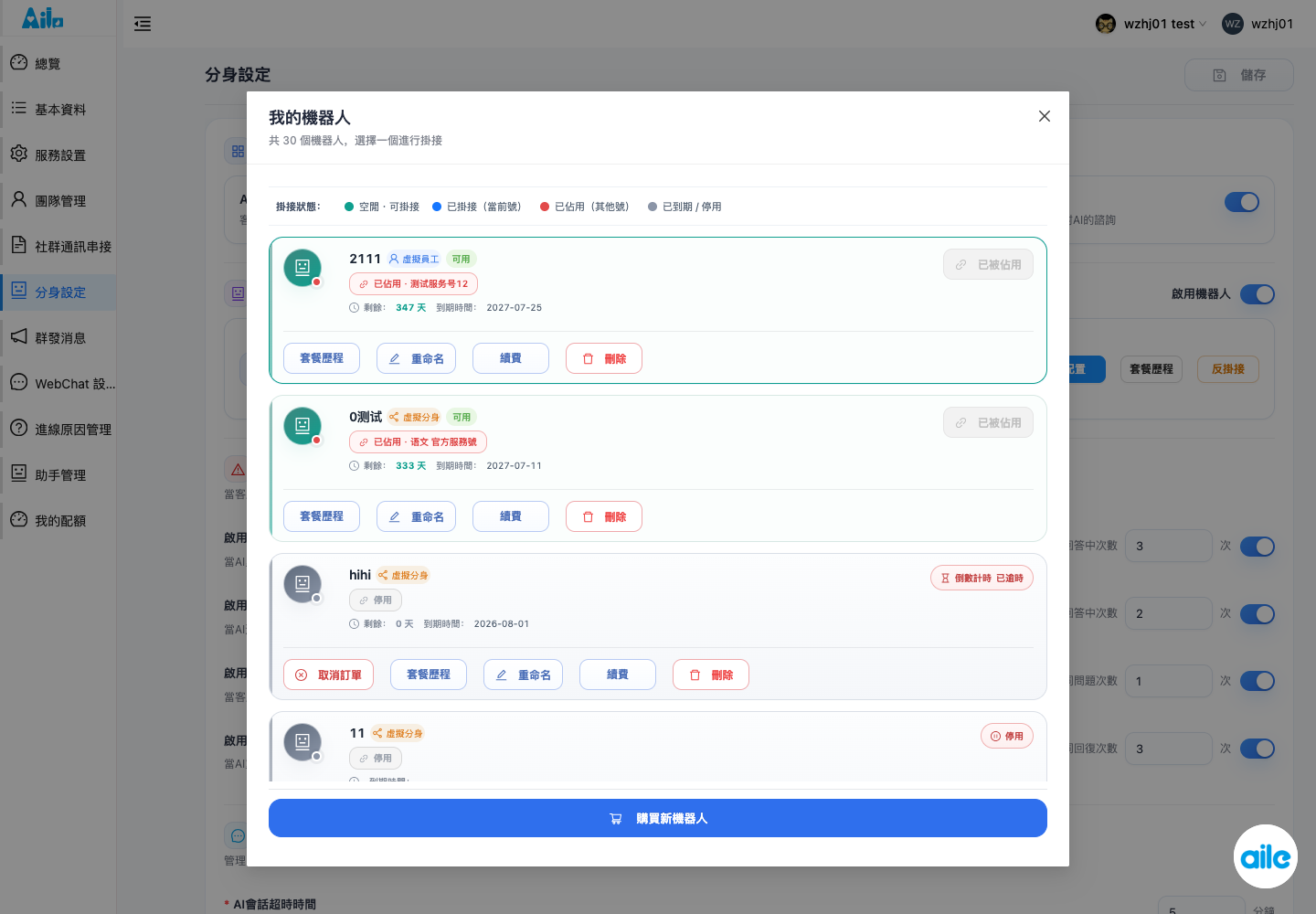
Task: Click 購買新機器人 button
Action: 658,818
